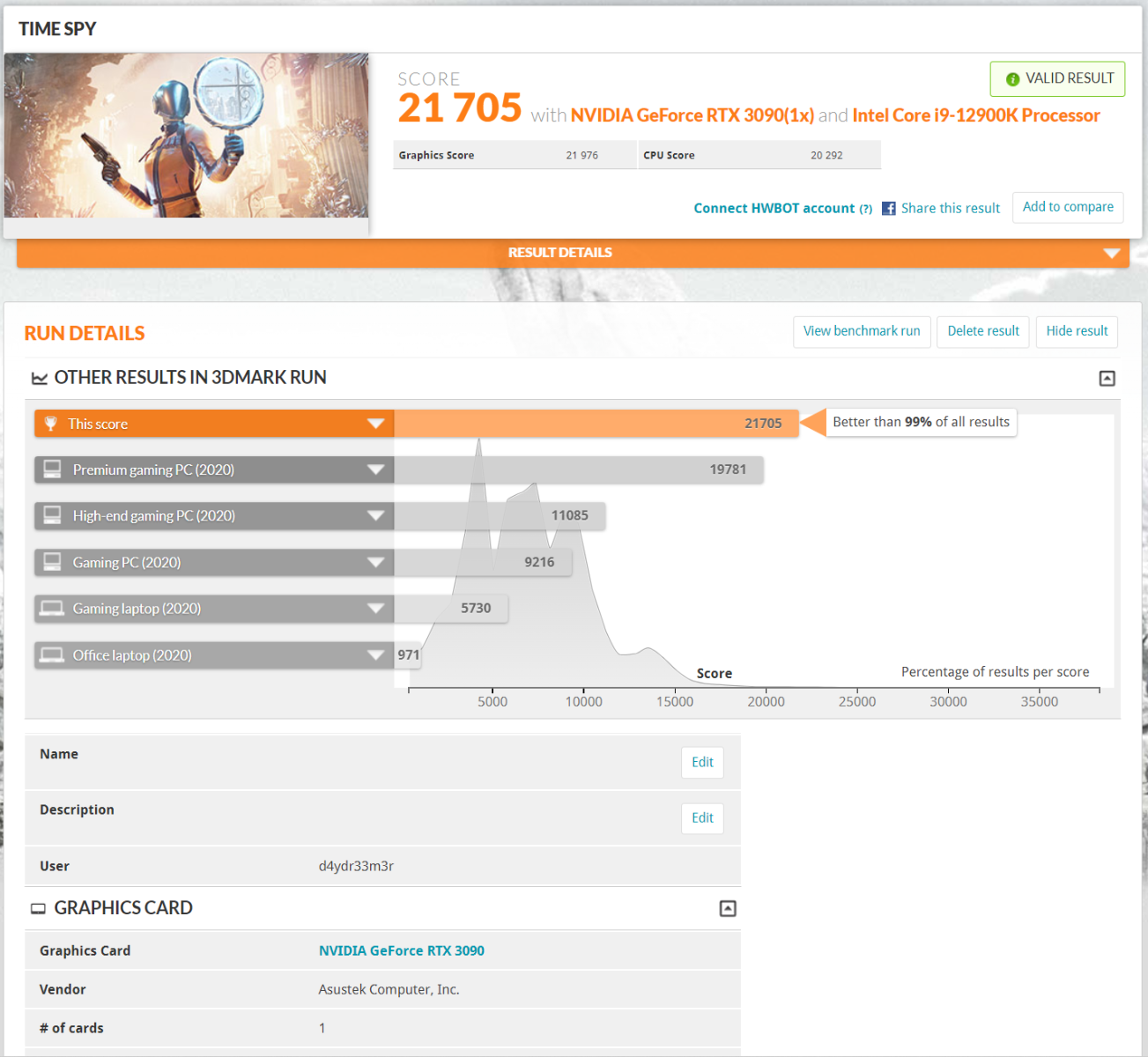Click the trophy icon beside This score
Screen dimensions: 1148x1057
pos(50,424)
